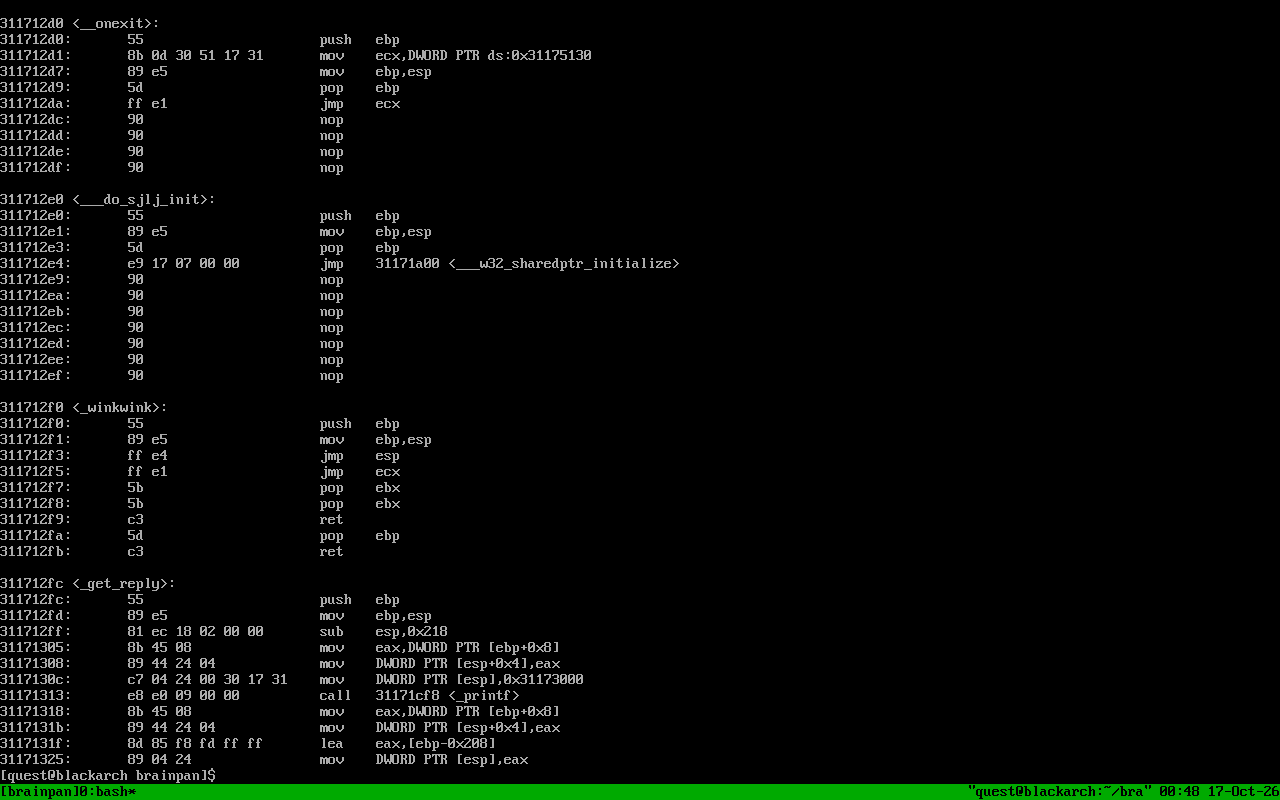Click the 'call 31171cf8 <_printf>' line
The image size is (1280, 800).
pyautogui.click(x=420, y=696)
